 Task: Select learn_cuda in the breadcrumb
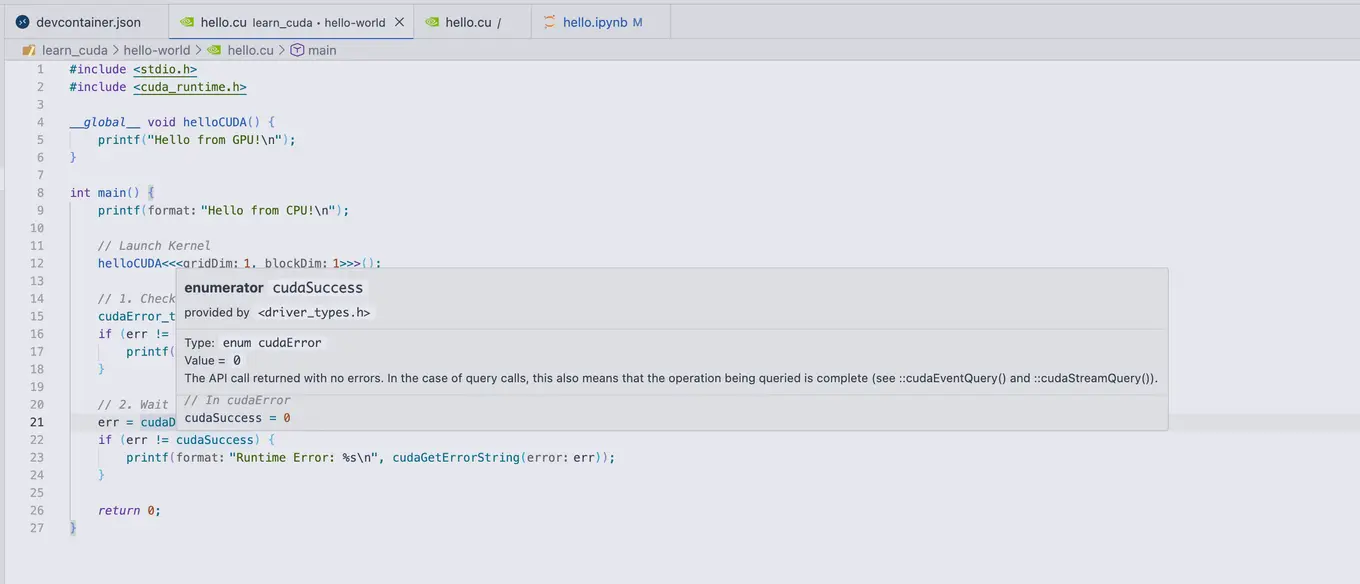[x=74, y=50]
